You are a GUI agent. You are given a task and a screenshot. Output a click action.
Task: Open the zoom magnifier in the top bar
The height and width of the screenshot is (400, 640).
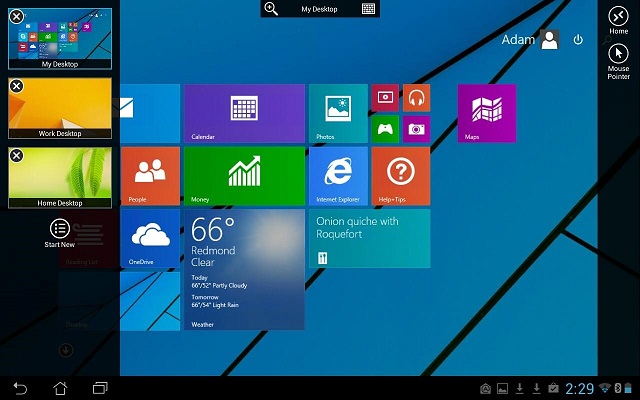pos(270,9)
